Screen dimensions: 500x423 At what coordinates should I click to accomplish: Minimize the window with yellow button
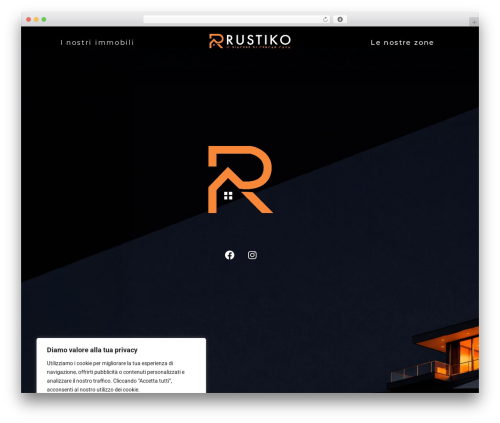pyautogui.click(x=36, y=19)
